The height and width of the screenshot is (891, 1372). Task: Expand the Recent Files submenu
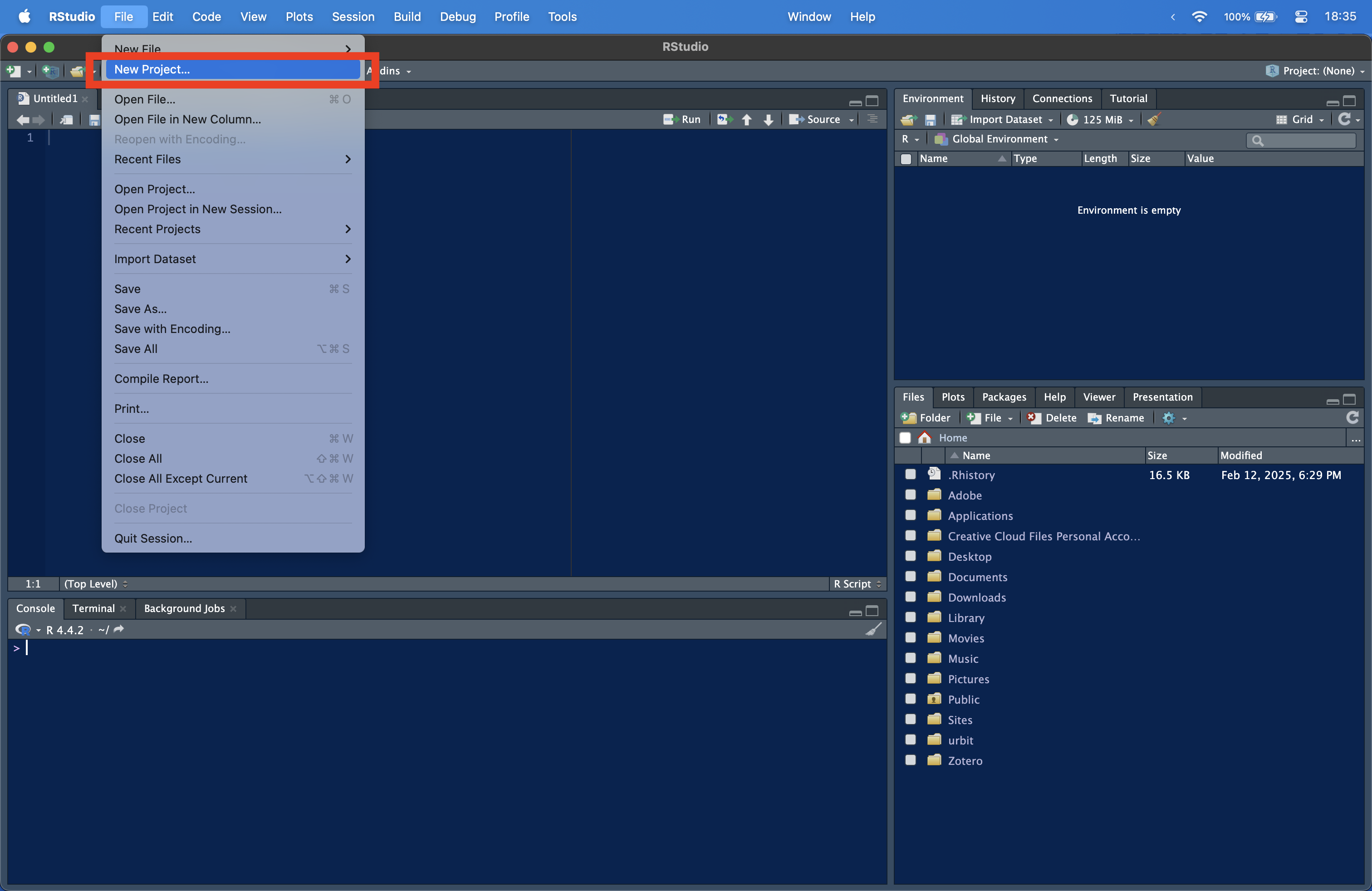point(233,159)
